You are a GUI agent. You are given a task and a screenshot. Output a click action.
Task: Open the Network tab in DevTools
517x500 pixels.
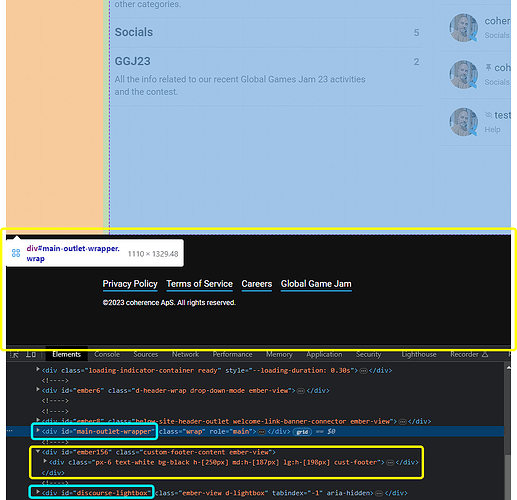click(x=185, y=355)
